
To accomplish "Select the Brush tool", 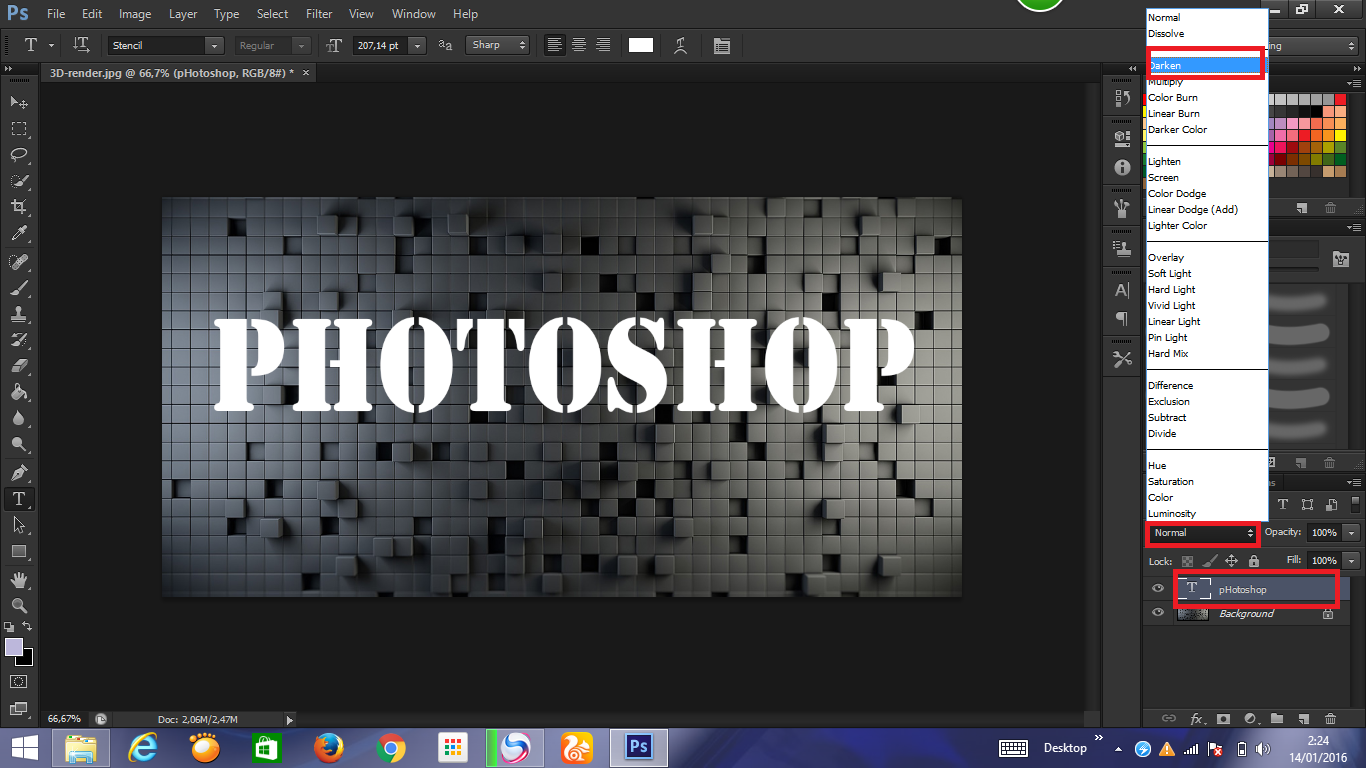I will click(19, 287).
